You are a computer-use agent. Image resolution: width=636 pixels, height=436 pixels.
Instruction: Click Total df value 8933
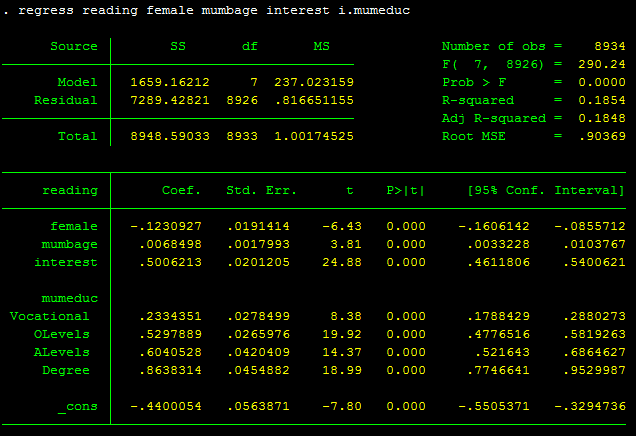pos(242,136)
